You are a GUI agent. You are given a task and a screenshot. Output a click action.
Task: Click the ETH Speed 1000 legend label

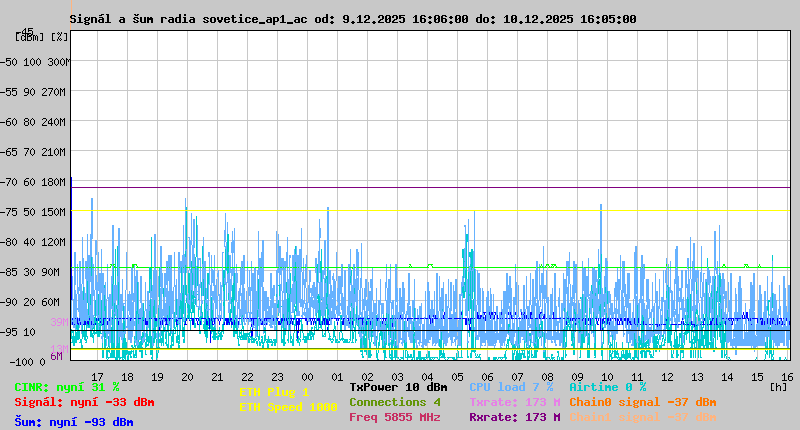click(288, 407)
